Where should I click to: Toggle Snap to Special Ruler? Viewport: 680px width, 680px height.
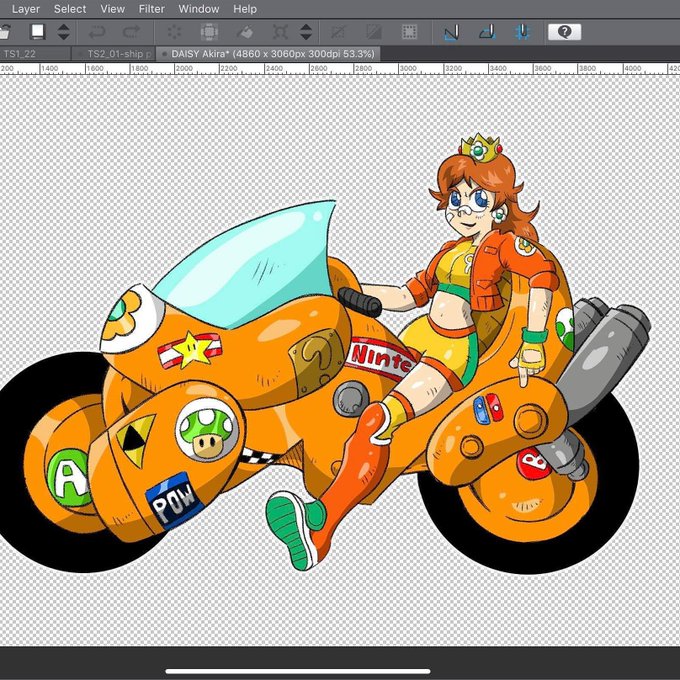click(x=486, y=32)
